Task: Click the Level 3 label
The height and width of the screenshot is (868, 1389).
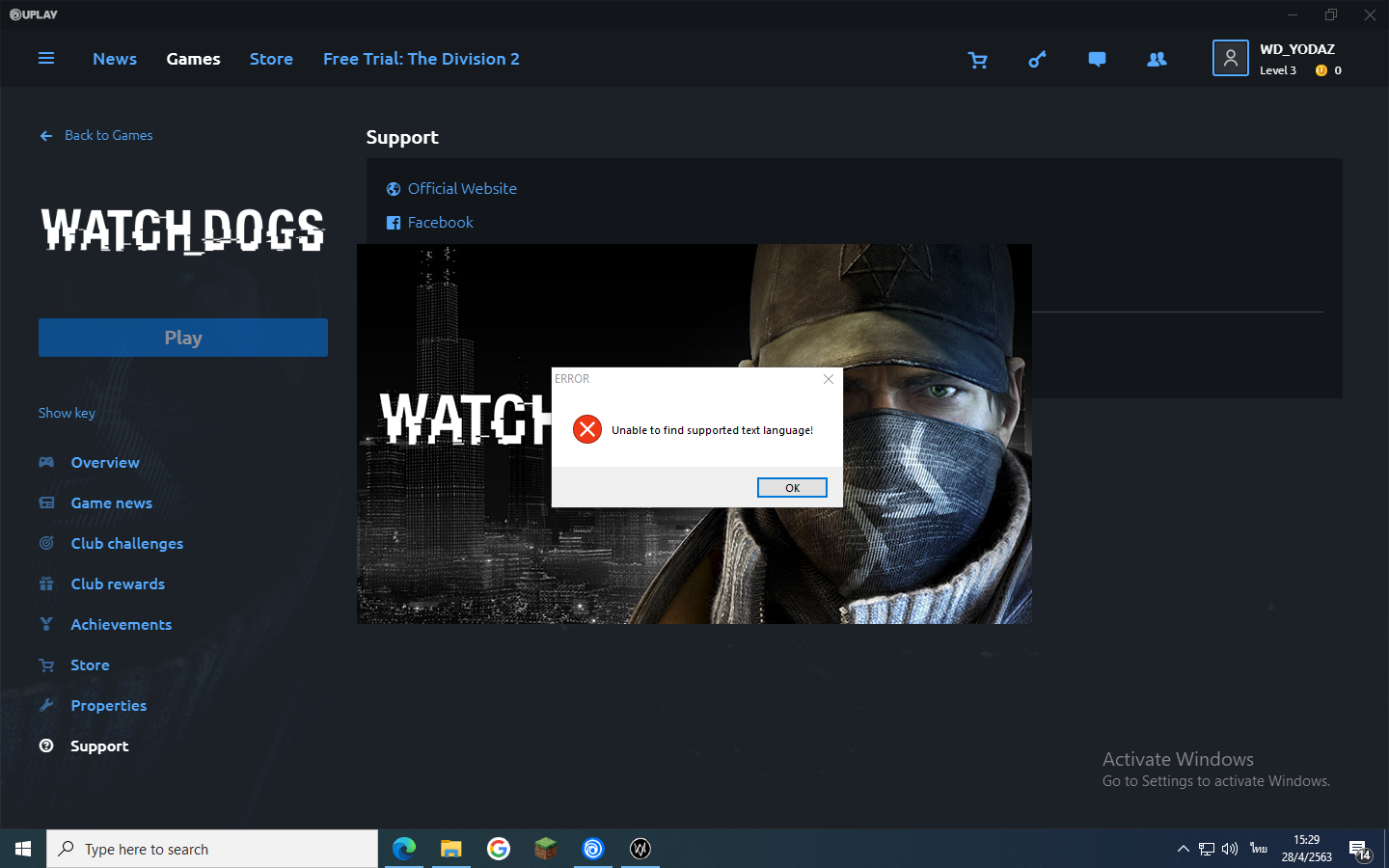Action: tap(1278, 70)
